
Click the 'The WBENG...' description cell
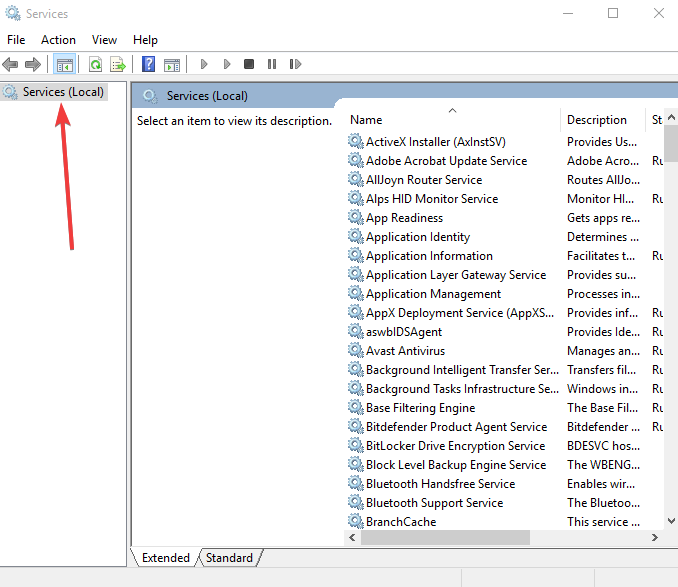click(603, 465)
